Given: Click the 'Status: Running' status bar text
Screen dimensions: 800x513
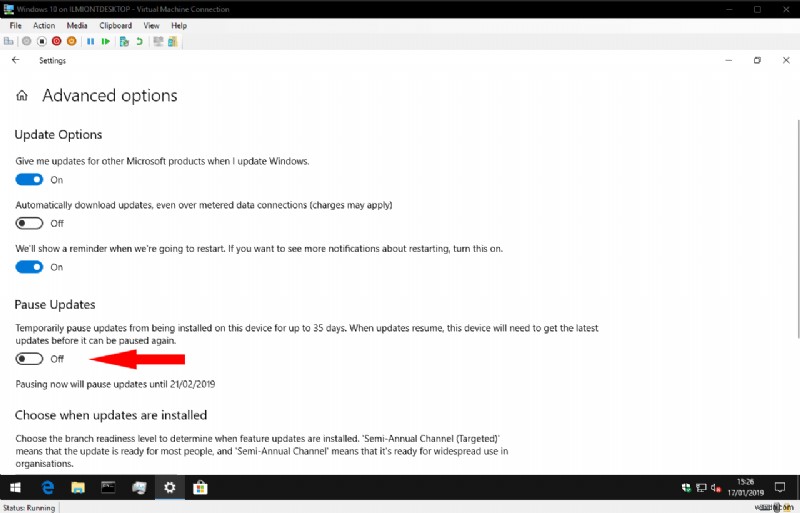Looking at the screenshot, I should (x=29, y=508).
